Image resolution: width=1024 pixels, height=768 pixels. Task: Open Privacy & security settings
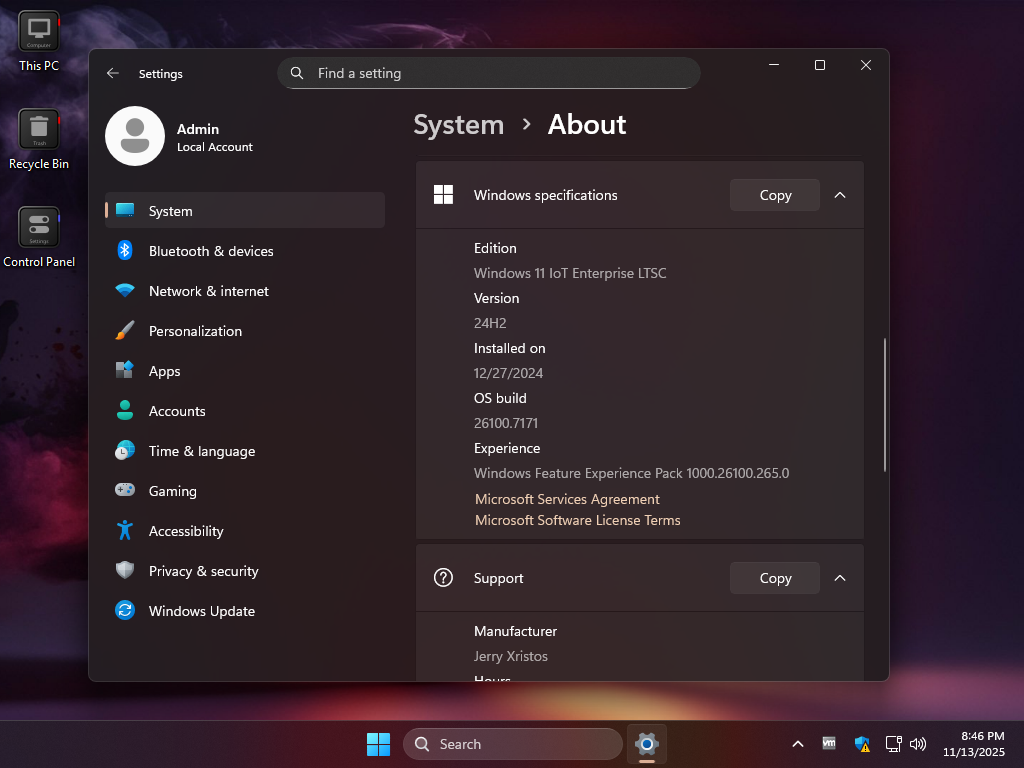coord(203,571)
